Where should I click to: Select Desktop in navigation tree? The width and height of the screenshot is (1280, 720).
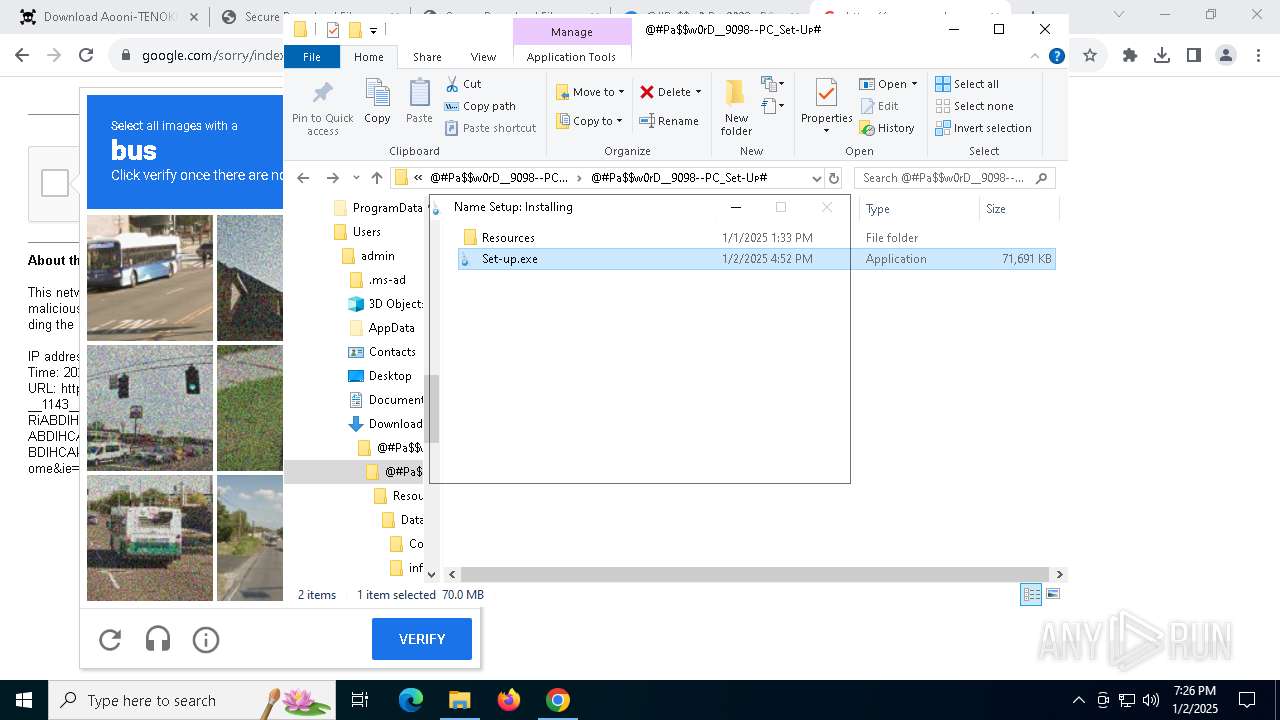click(379, 376)
